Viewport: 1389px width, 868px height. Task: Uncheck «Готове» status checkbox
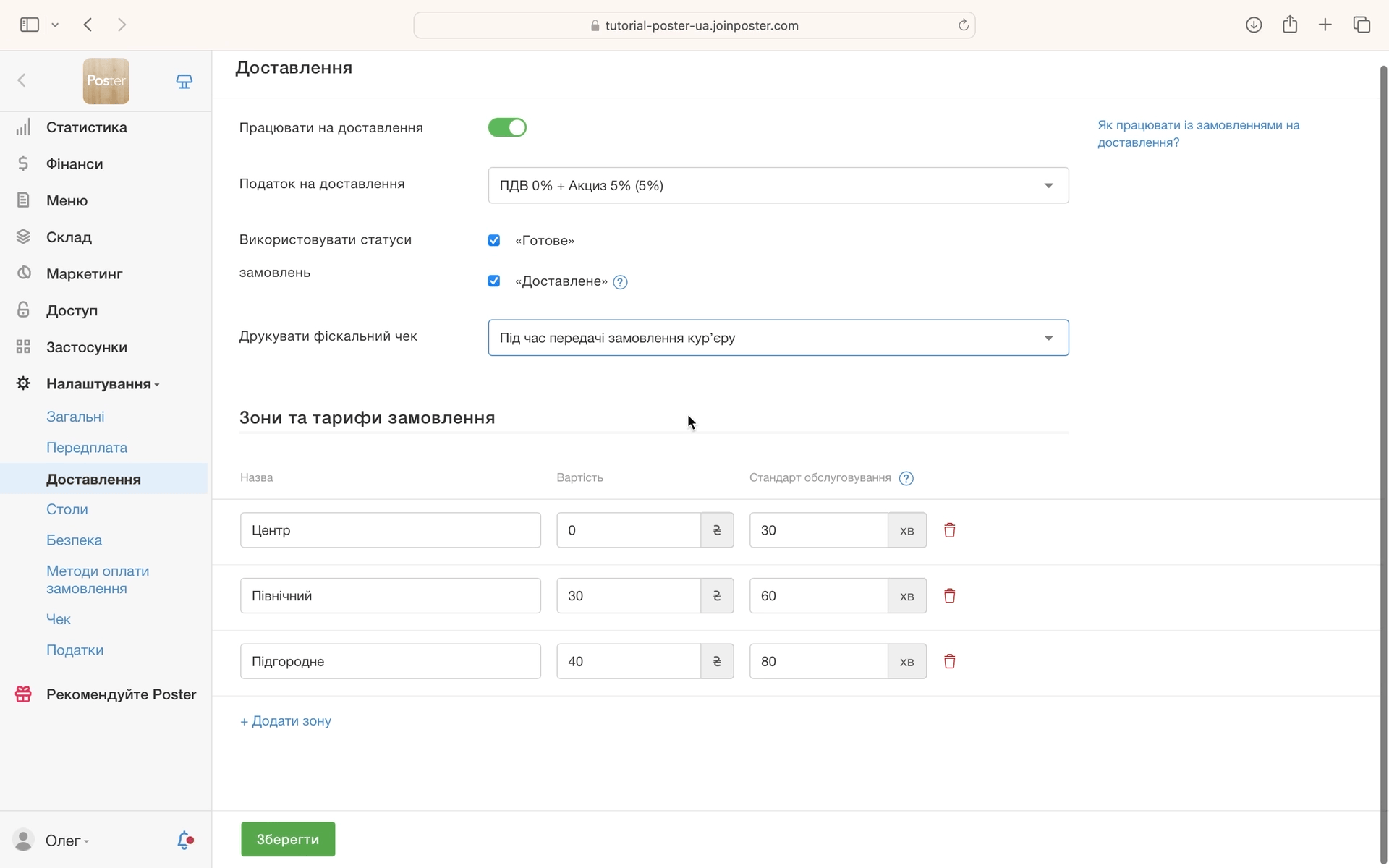494,240
